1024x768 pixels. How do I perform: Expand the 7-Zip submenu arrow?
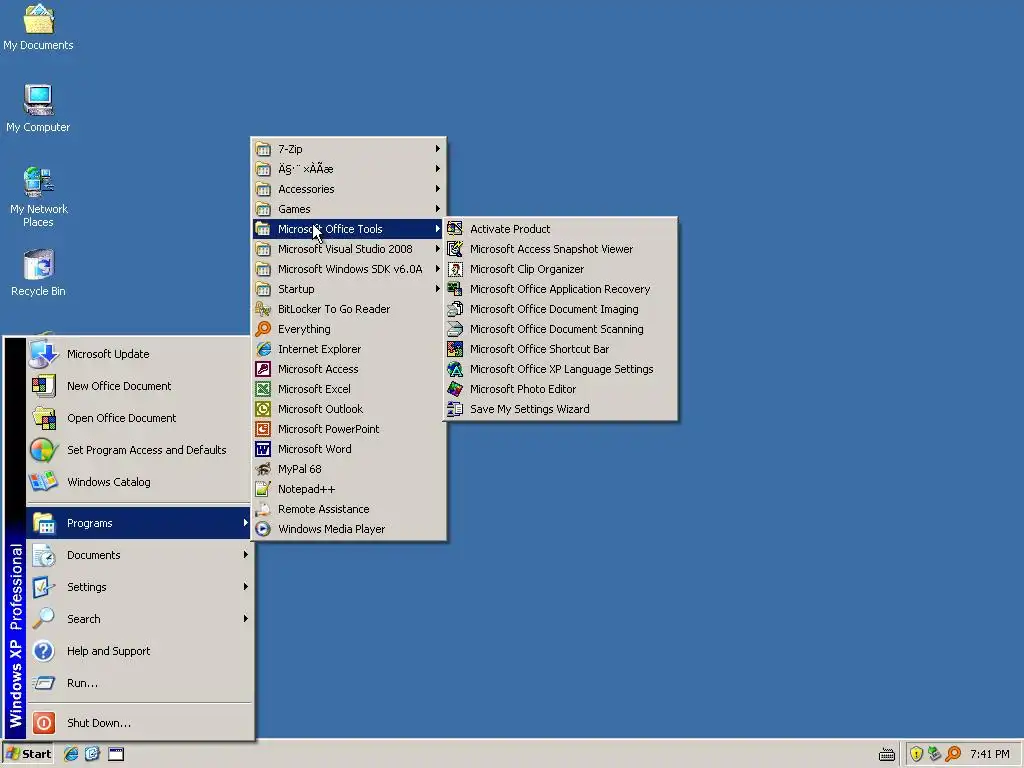click(438, 149)
